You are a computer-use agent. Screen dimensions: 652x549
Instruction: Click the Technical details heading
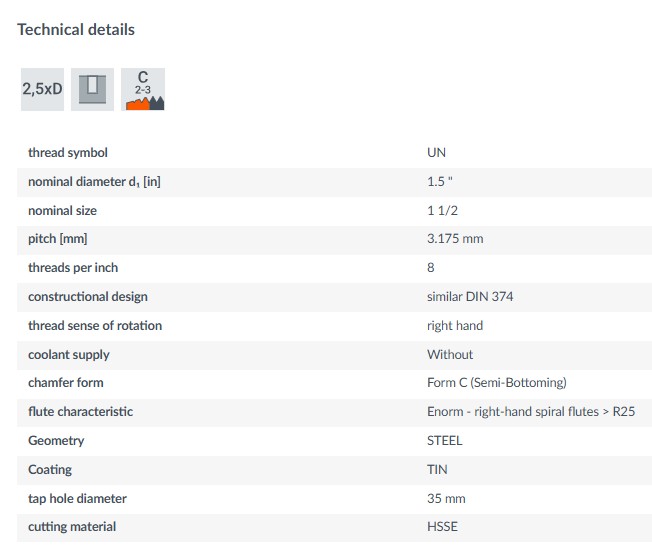[x=76, y=30]
